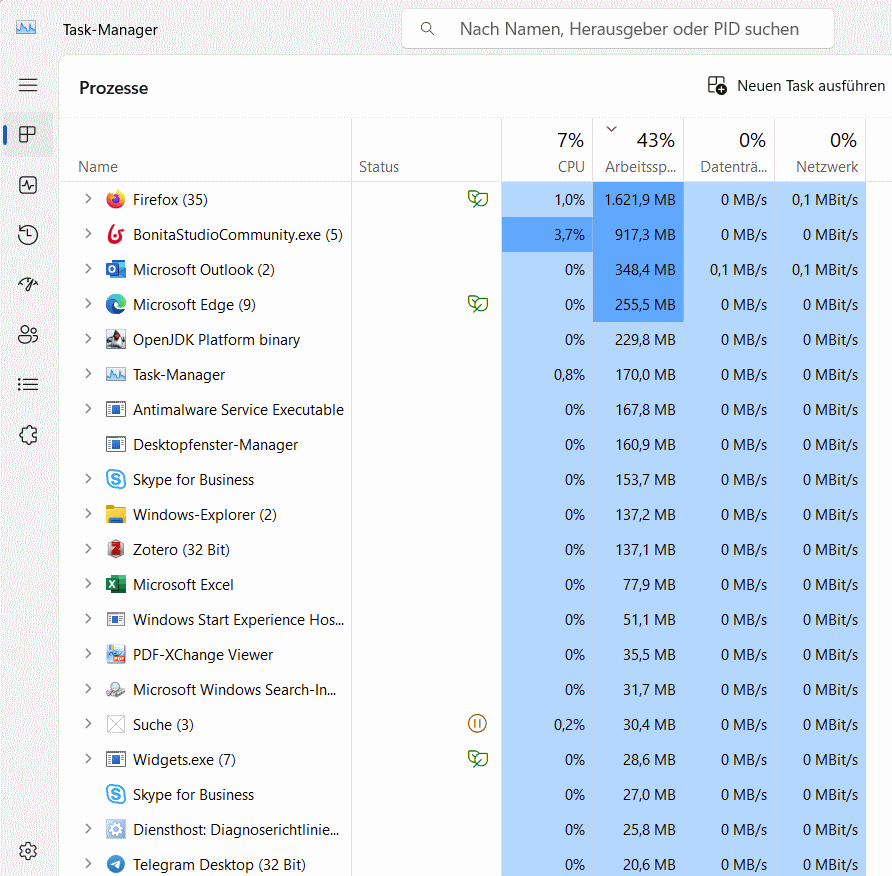The height and width of the screenshot is (876, 892).
Task: Expand Microsoft Outlook (2) group
Action: pyautogui.click(x=88, y=269)
